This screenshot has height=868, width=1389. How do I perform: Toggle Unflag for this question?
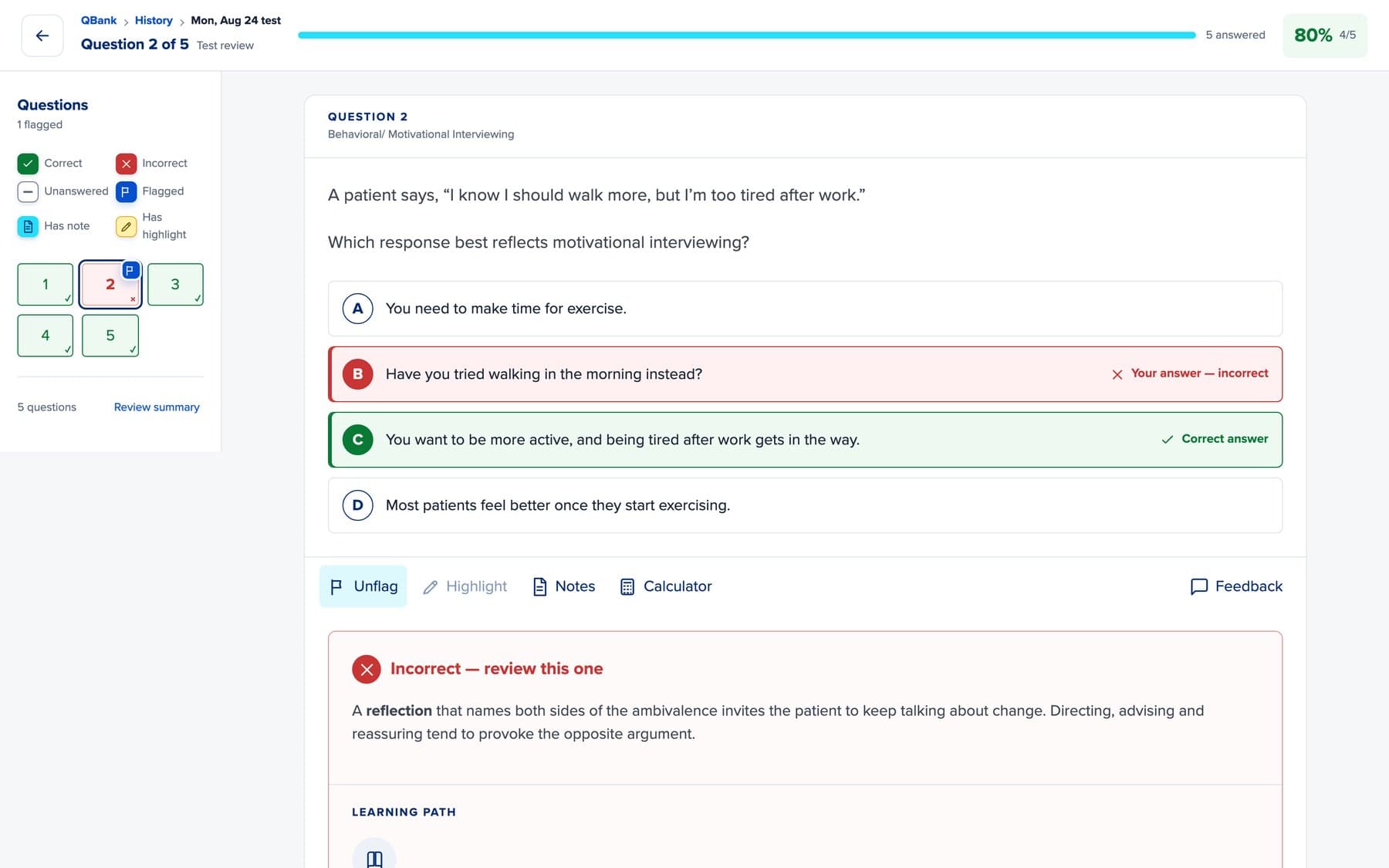tap(363, 586)
